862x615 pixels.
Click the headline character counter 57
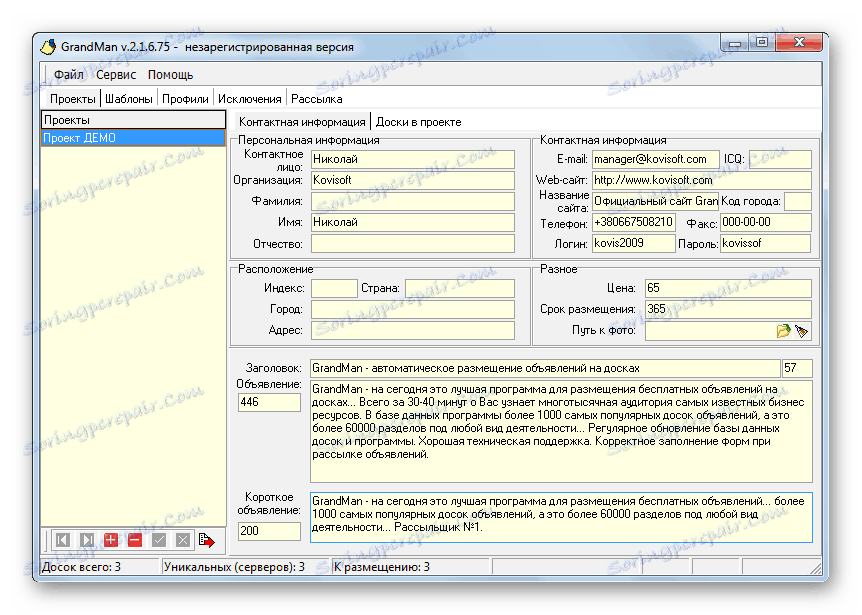click(x=797, y=368)
